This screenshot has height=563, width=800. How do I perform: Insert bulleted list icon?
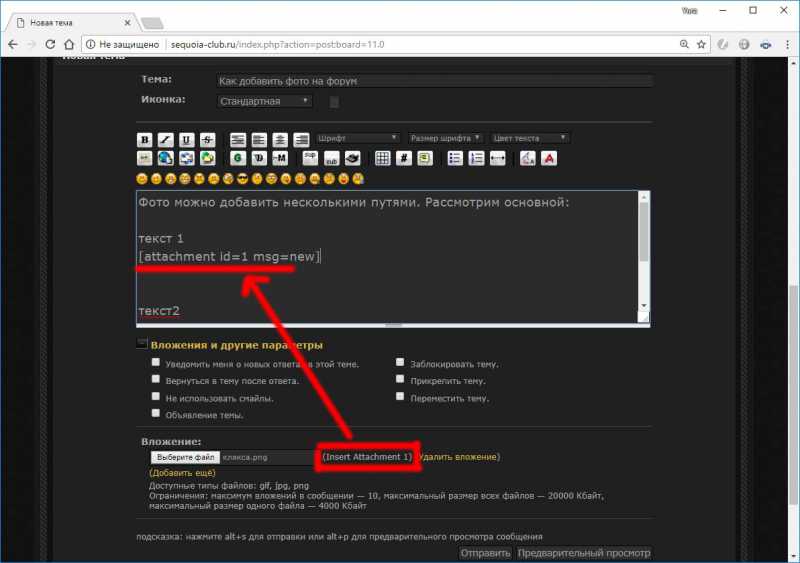click(455, 158)
